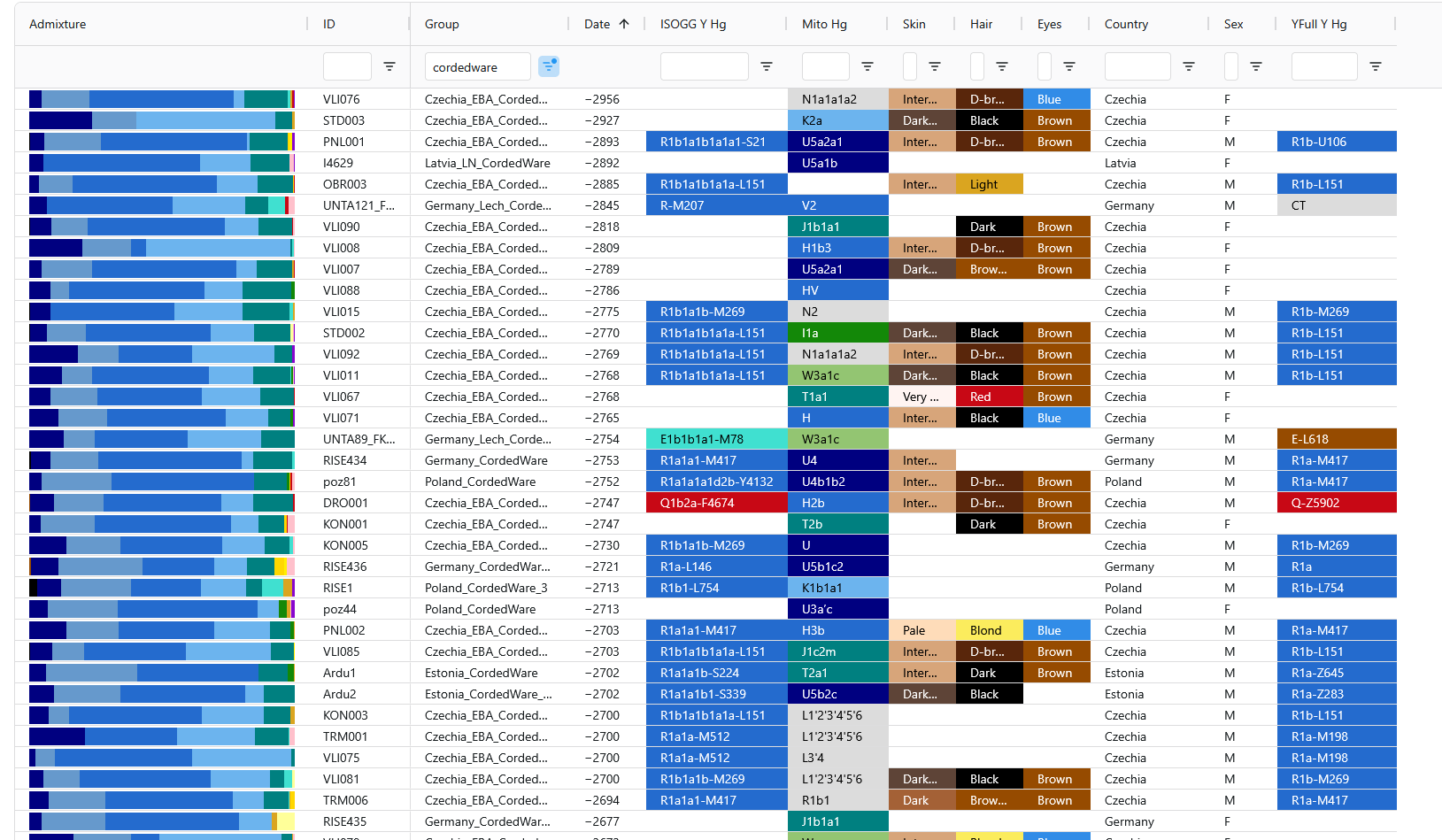The image size is (1442, 840).
Task: Select the red Q1b2a-F4674 haplogroup cell
Action: (717, 503)
